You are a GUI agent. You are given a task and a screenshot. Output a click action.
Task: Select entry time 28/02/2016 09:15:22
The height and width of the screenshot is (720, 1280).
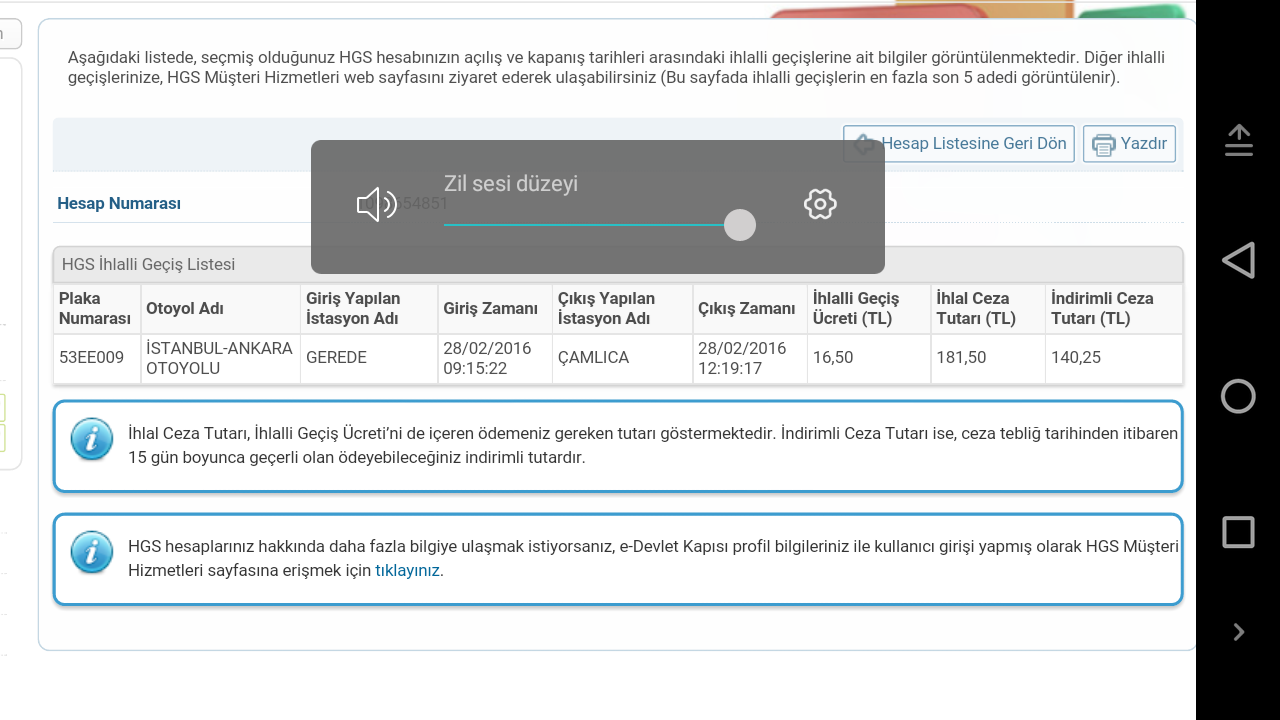[x=495, y=358]
